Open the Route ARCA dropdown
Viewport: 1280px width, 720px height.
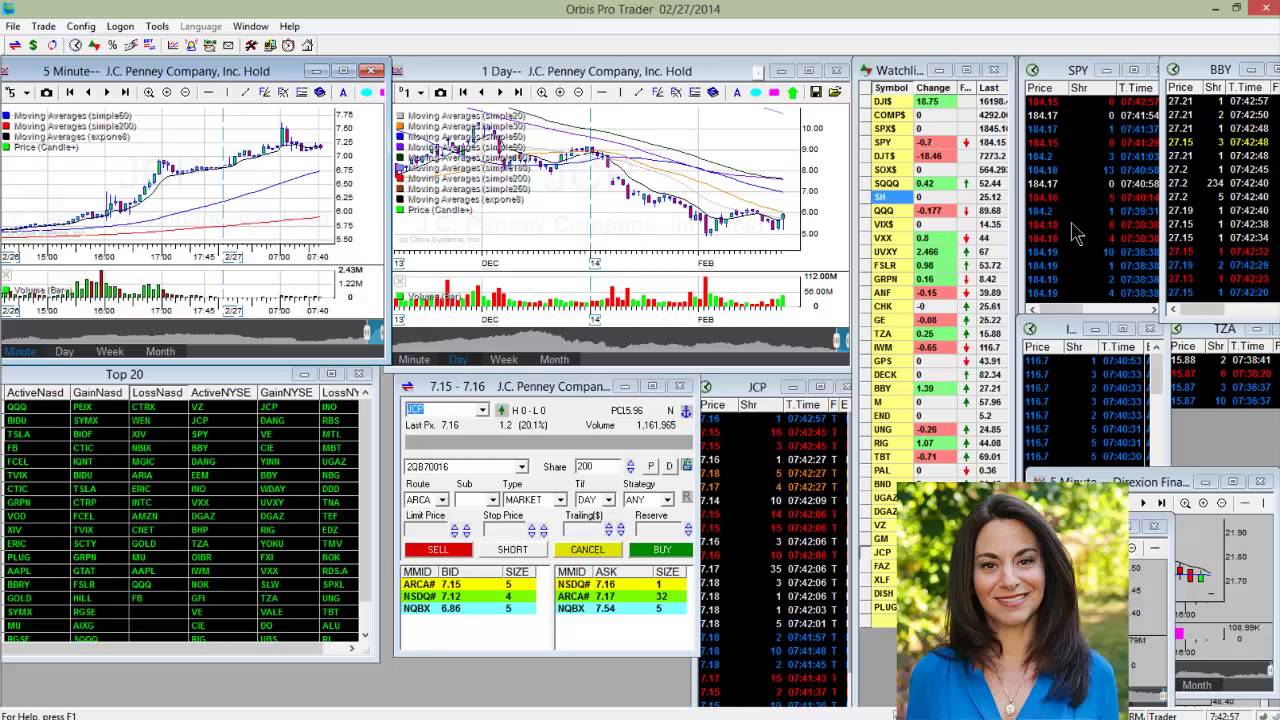[x=442, y=499]
